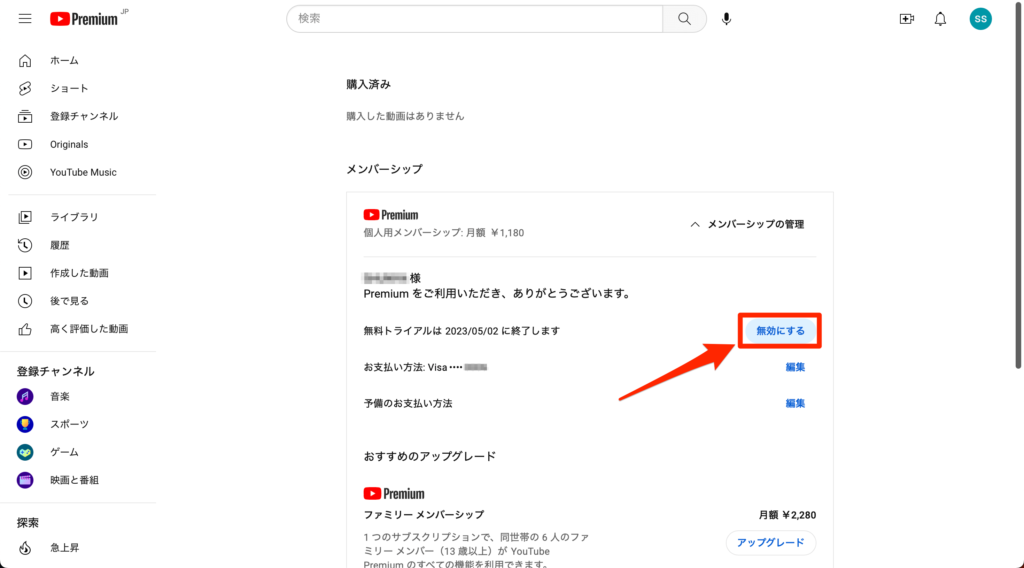The width and height of the screenshot is (1024, 568).
Task: Click the Originals icon in sidebar
Action: tap(25, 144)
